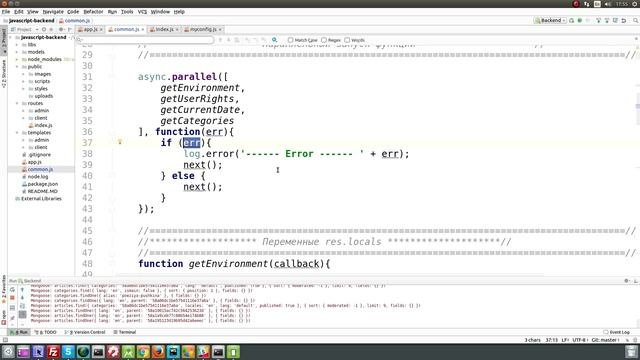Click the revert undo arrow in toolbar
Image resolution: width=640 pixels, height=360 pixels.
click(624, 20)
